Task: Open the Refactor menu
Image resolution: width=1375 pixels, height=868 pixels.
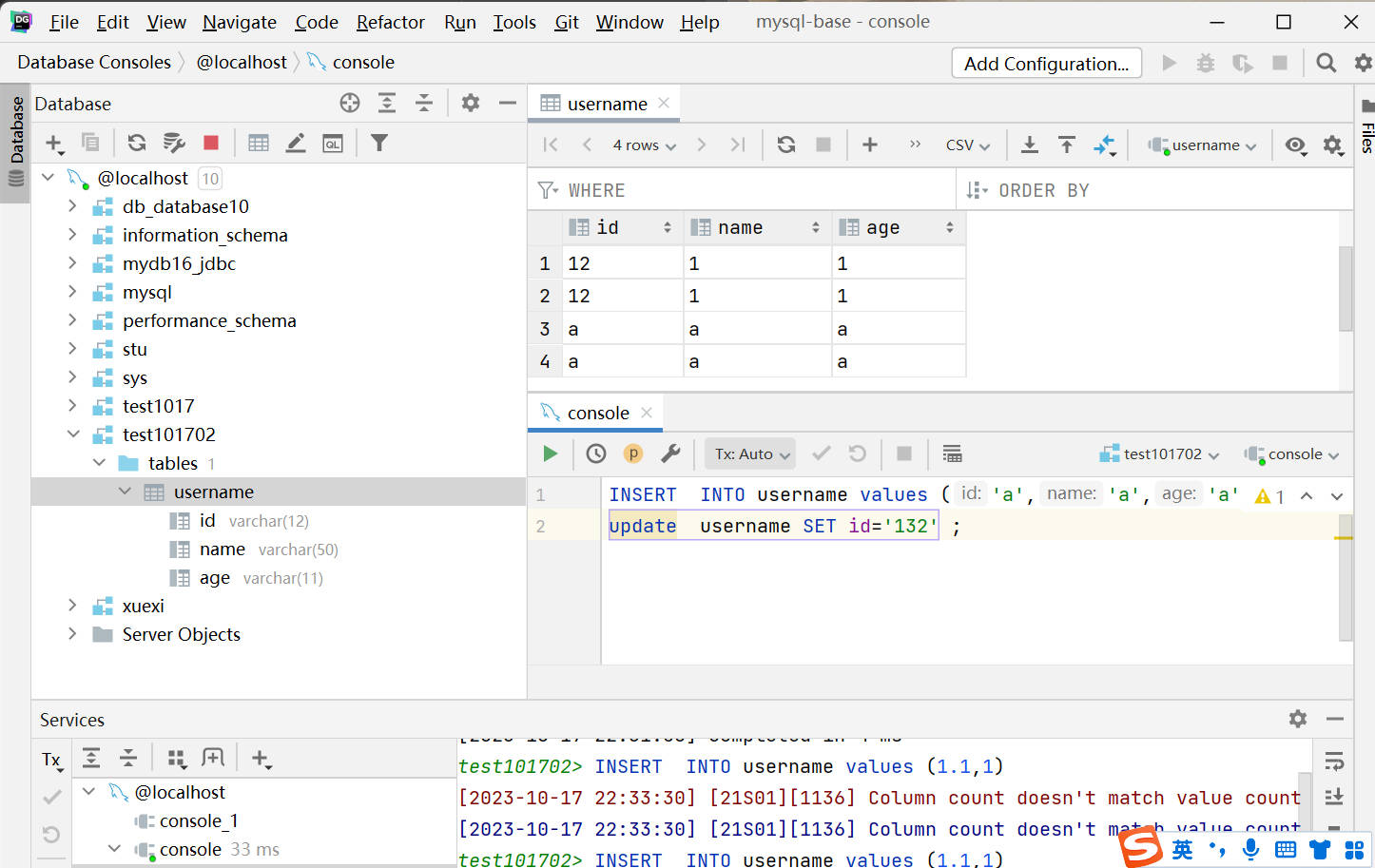Action: [390, 22]
